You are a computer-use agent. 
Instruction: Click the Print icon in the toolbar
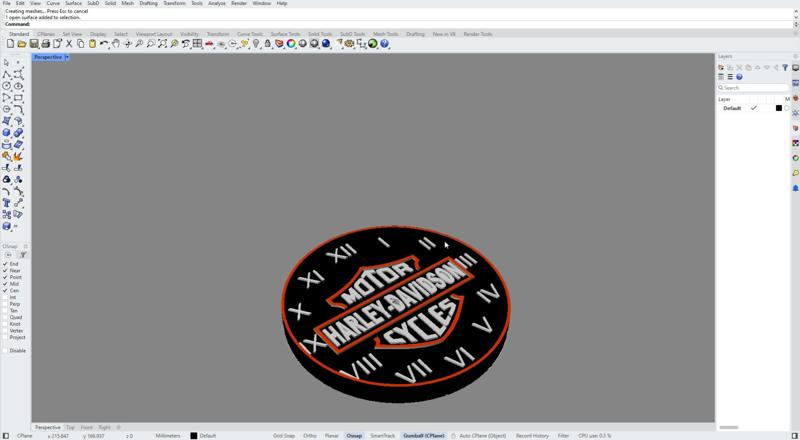tap(45, 44)
